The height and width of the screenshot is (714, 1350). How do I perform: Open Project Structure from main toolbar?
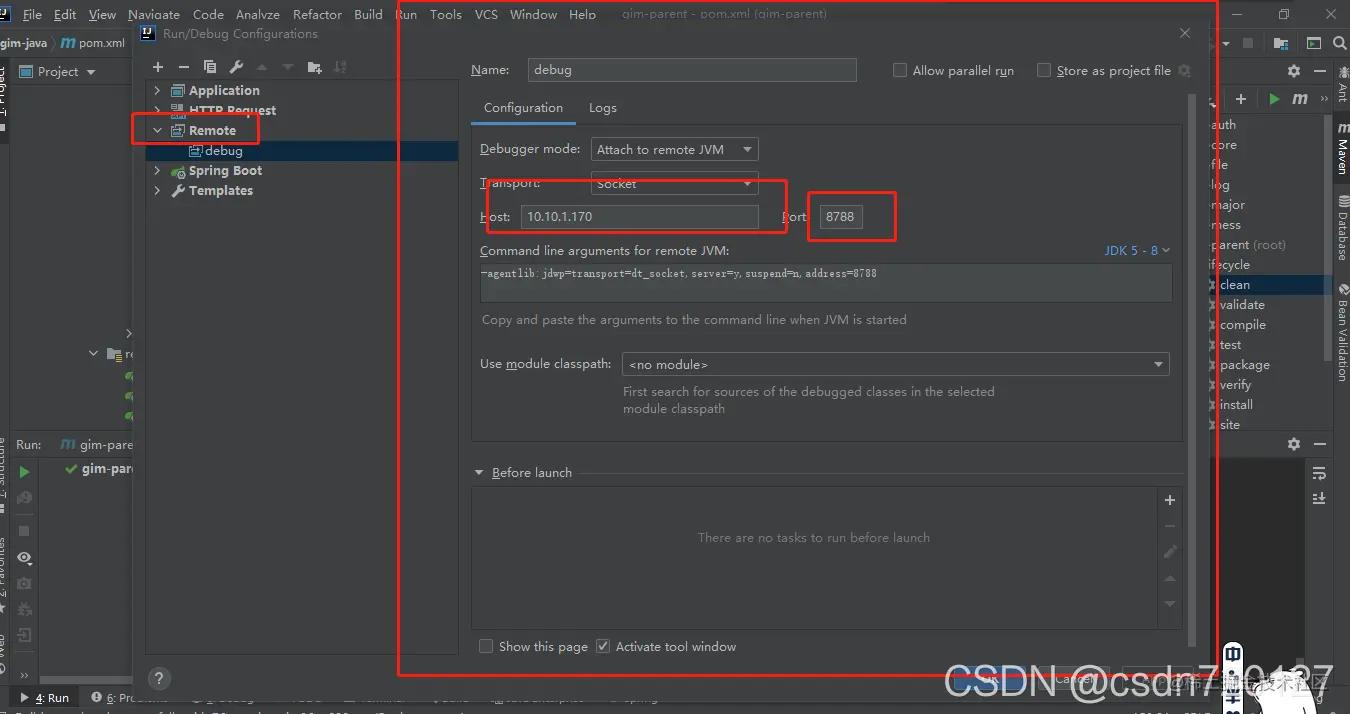pos(1281,43)
